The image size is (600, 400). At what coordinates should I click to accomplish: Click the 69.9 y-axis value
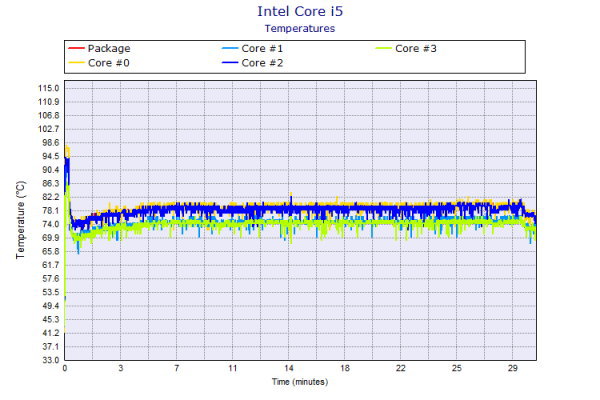51,238
